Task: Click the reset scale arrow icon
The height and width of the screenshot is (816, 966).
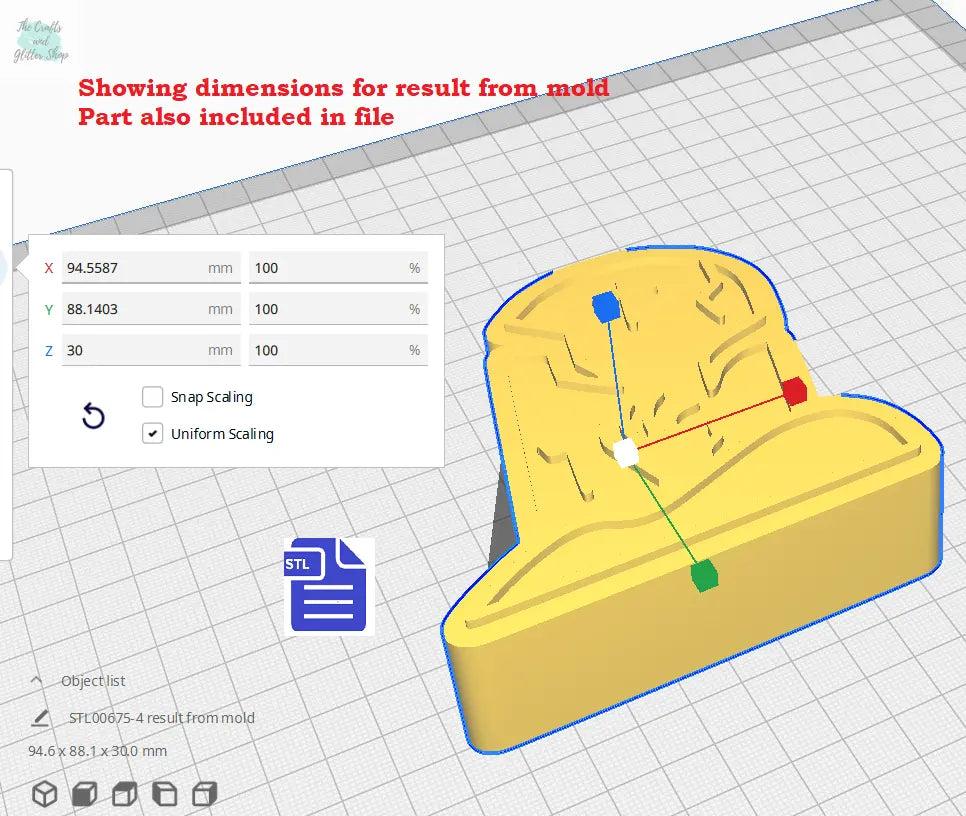Action: (x=93, y=416)
